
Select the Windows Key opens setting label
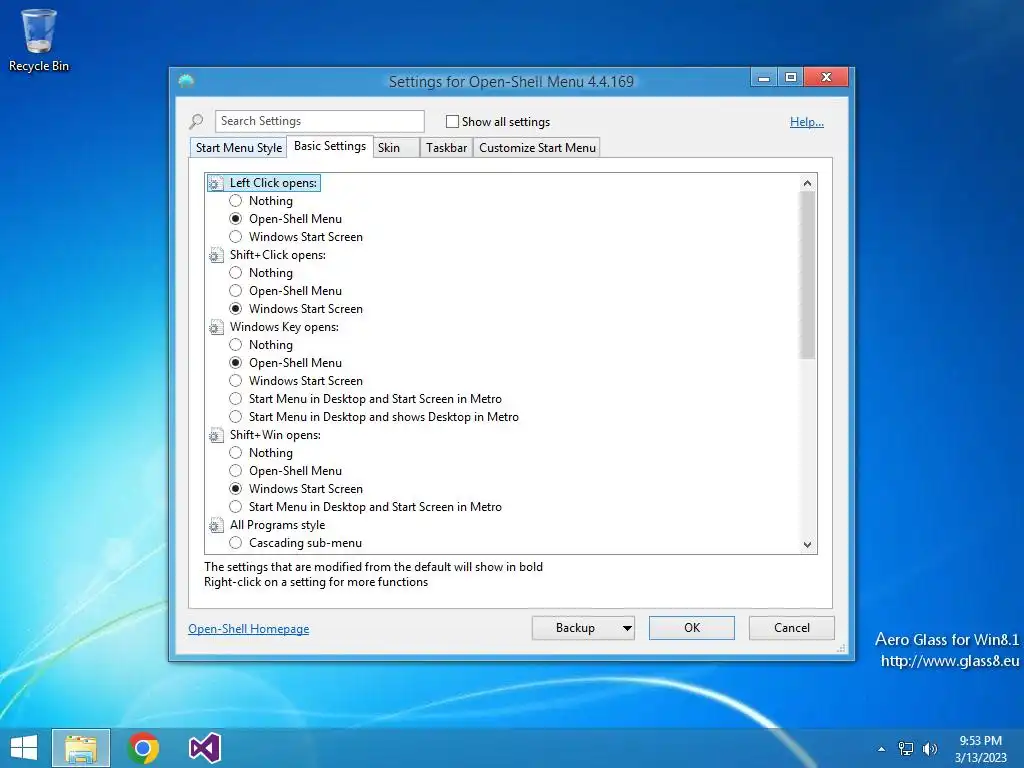[284, 327]
